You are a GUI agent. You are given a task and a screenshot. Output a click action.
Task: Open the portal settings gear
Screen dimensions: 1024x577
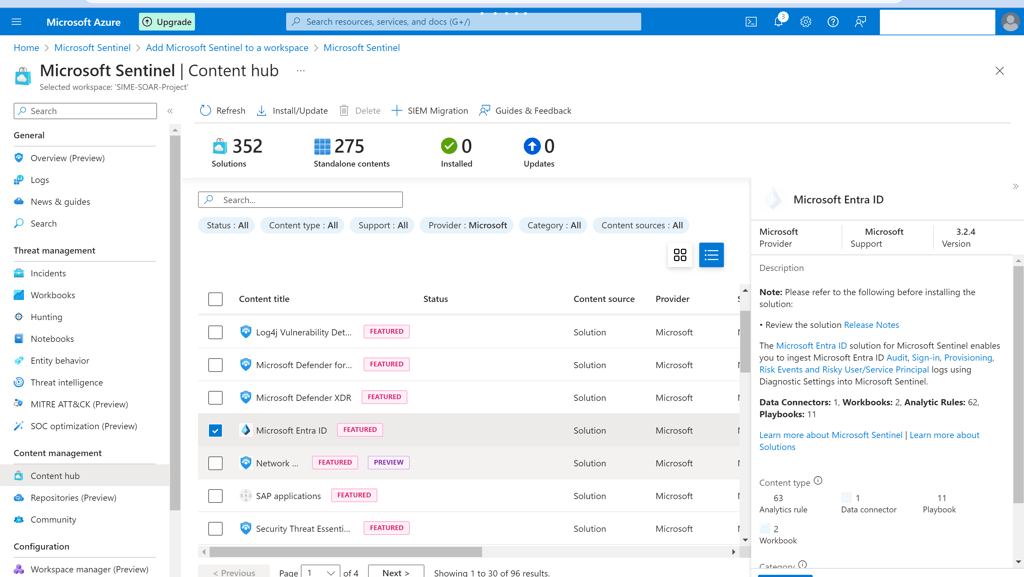806,22
